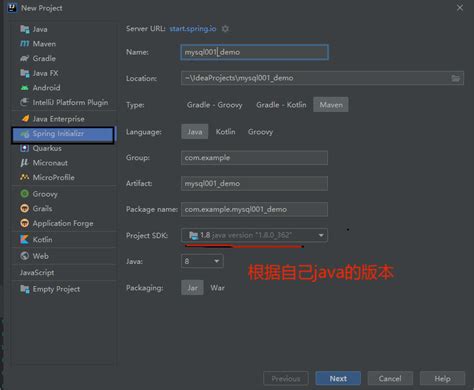Image resolution: width=474 pixels, height=390 pixels.
Task: Click the Name input field
Action: click(254, 52)
